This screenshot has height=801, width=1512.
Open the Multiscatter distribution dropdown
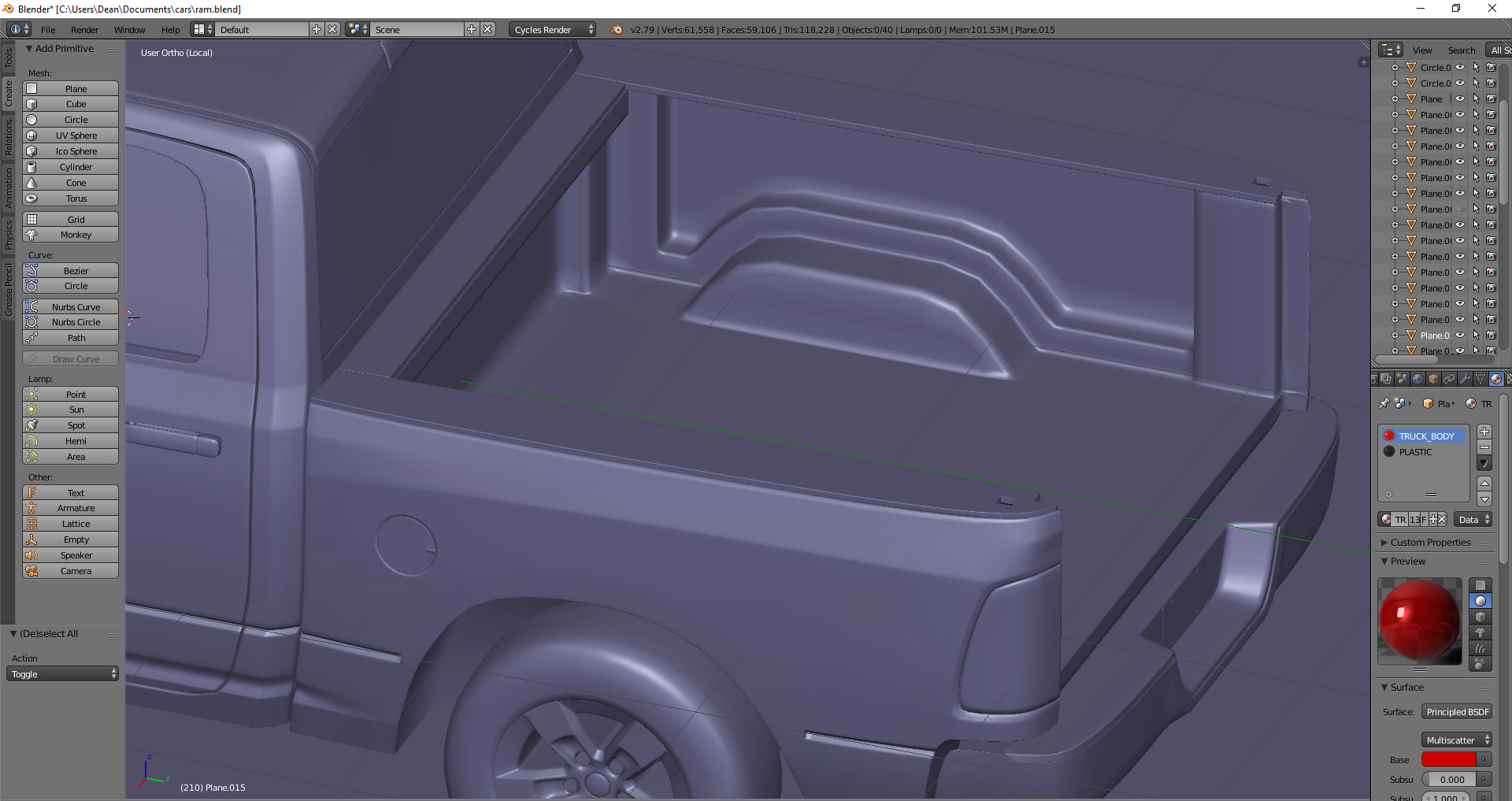1457,740
